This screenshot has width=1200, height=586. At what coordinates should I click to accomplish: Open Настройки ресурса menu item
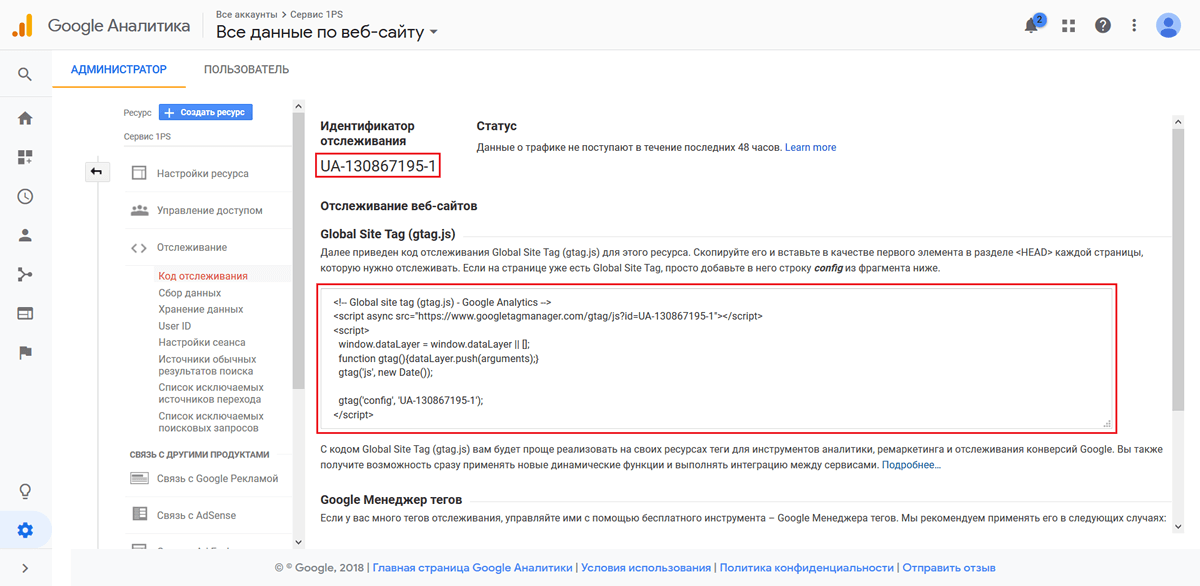[202, 173]
